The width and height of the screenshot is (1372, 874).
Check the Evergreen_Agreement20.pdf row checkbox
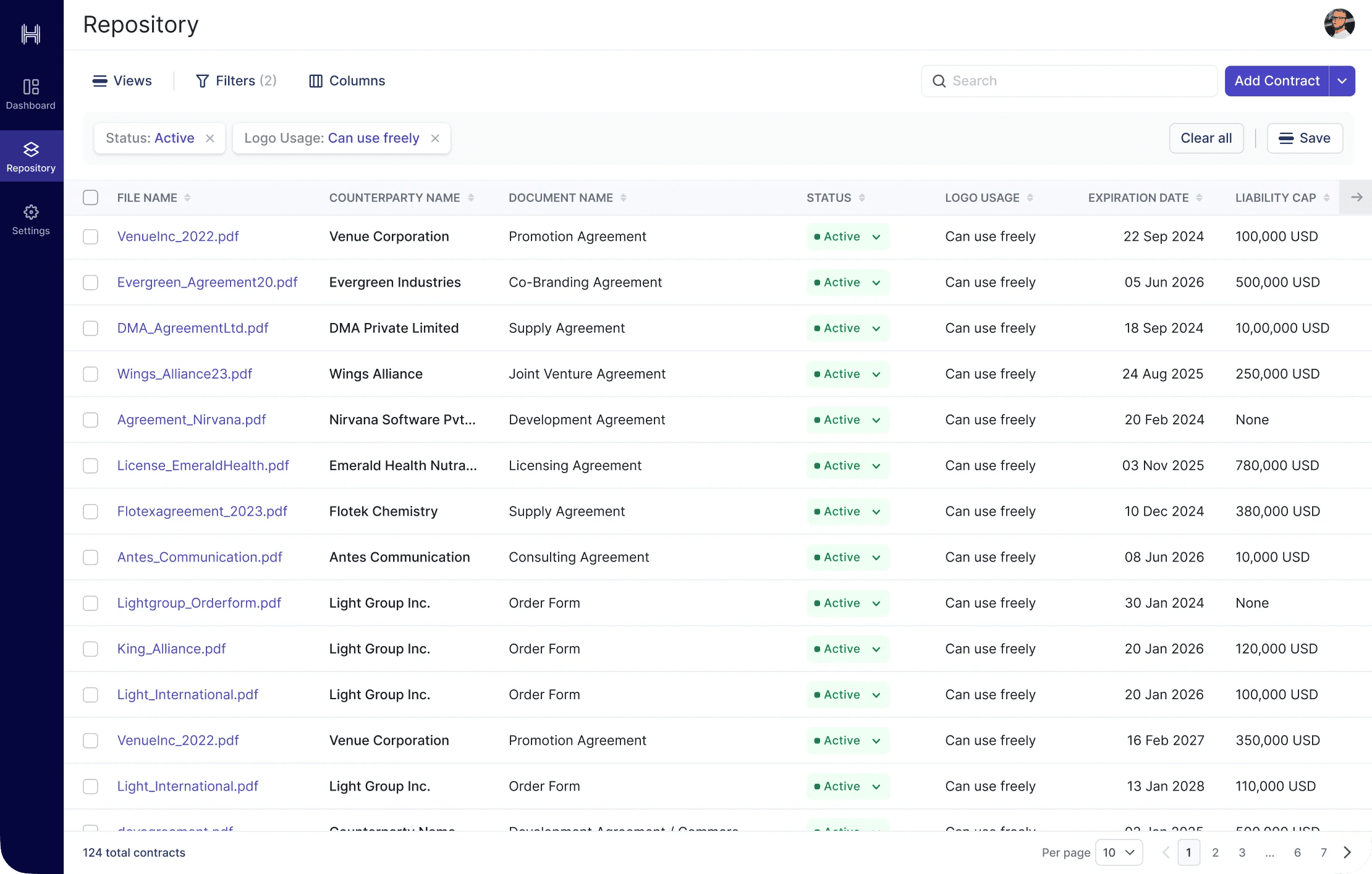pos(91,282)
